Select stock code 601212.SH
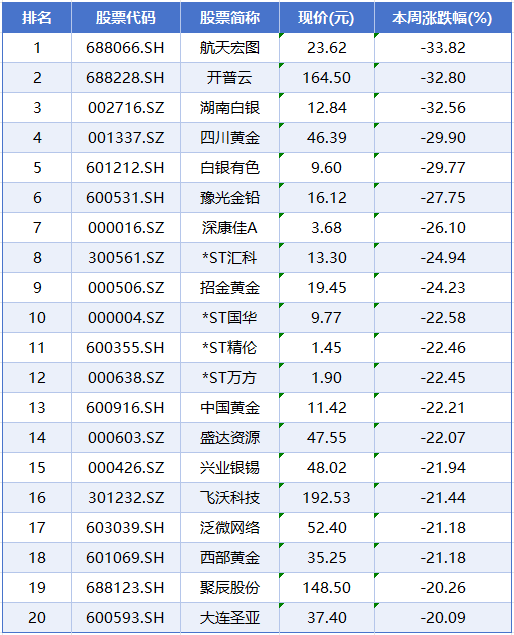This screenshot has width=514, height=635. coord(125,168)
